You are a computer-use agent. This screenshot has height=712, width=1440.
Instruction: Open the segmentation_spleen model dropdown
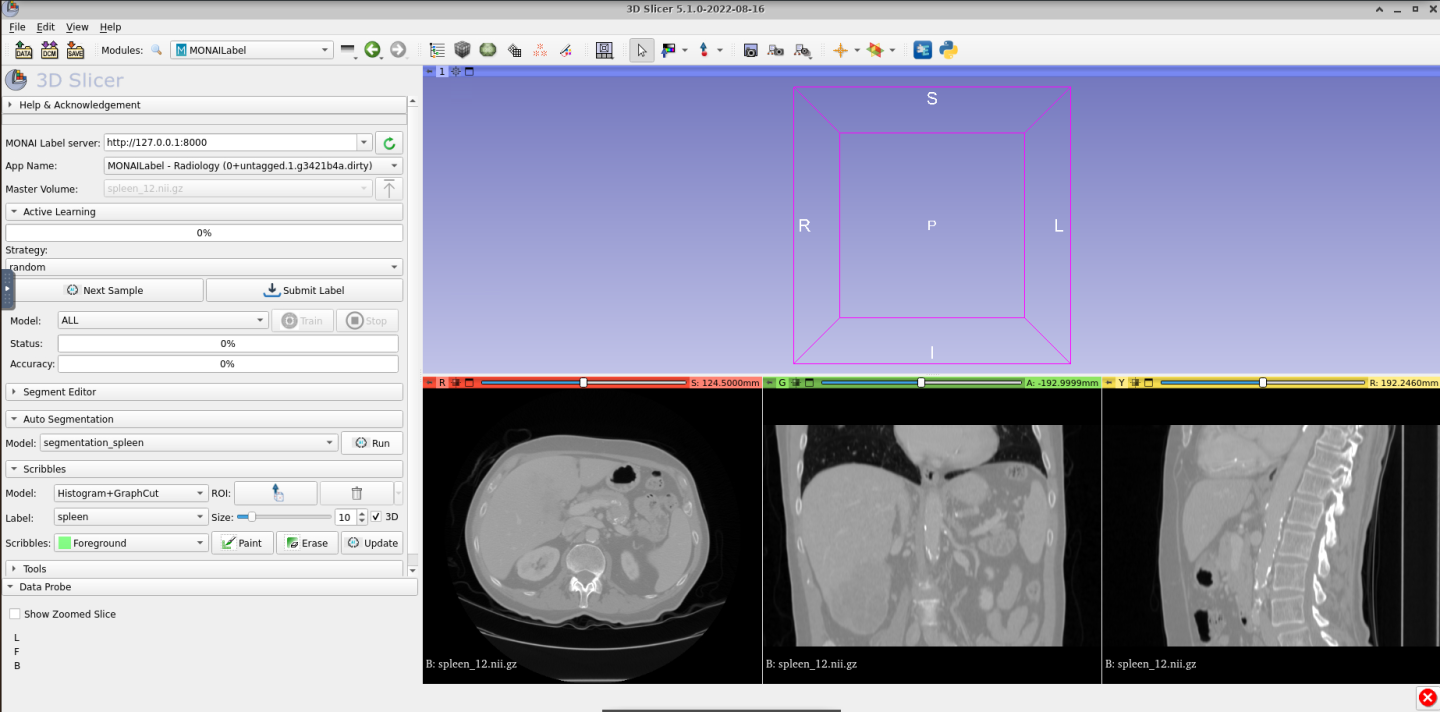click(189, 443)
